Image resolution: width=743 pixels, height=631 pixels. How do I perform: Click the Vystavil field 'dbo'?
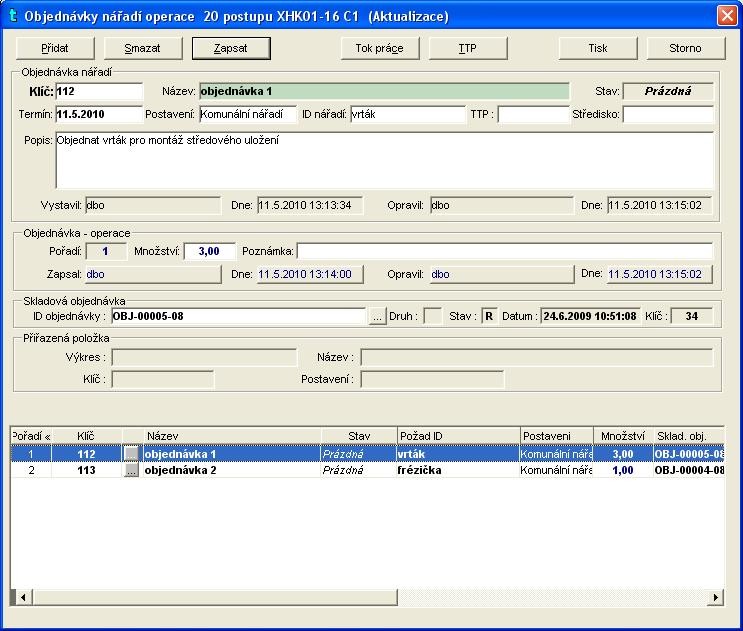(x=153, y=206)
